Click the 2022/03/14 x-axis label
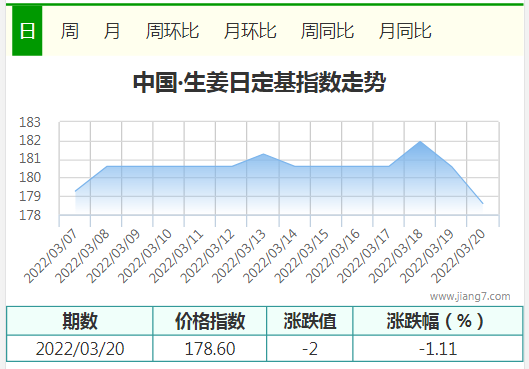 (270, 256)
